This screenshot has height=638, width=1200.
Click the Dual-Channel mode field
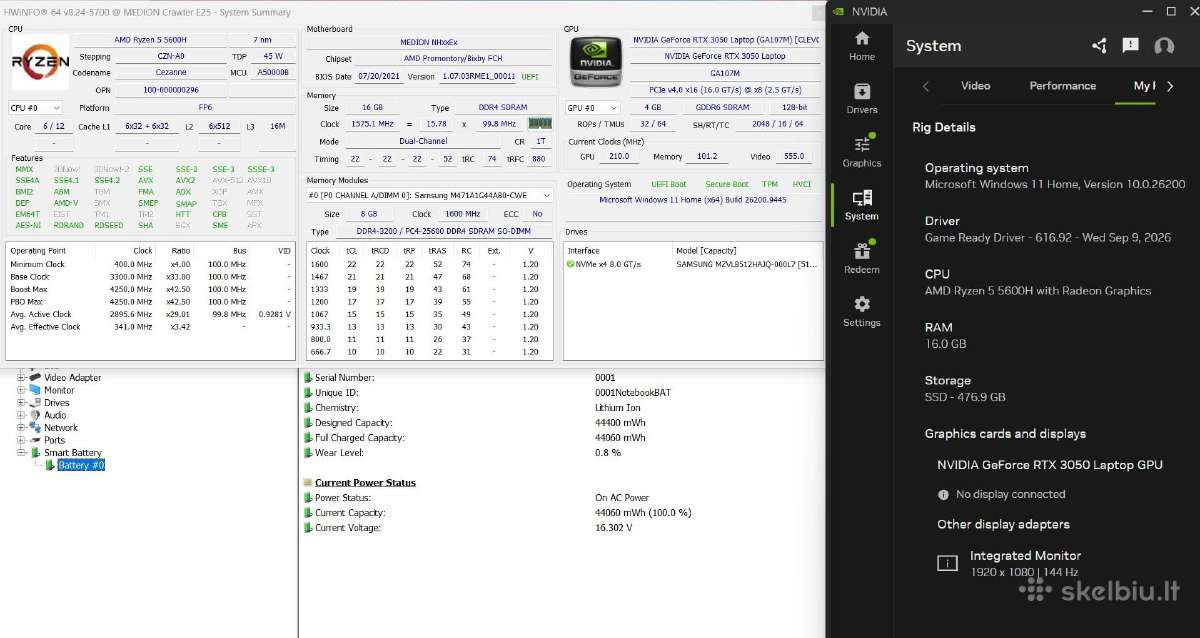(x=424, y=141)
